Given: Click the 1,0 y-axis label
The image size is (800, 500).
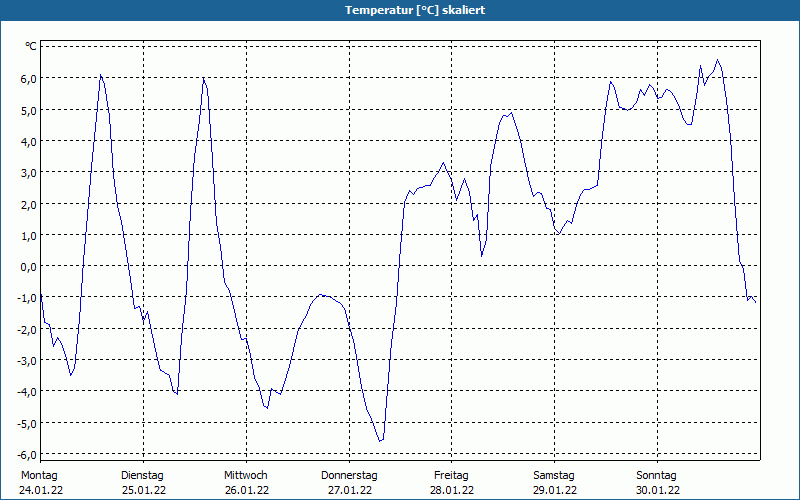Looking at the screenshot, I should (x=29, y=235).
